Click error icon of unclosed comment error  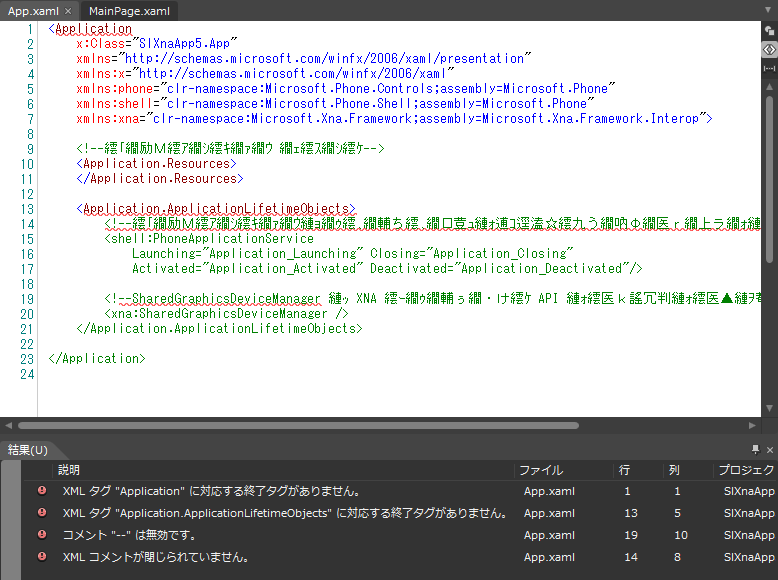coord(42,556)
